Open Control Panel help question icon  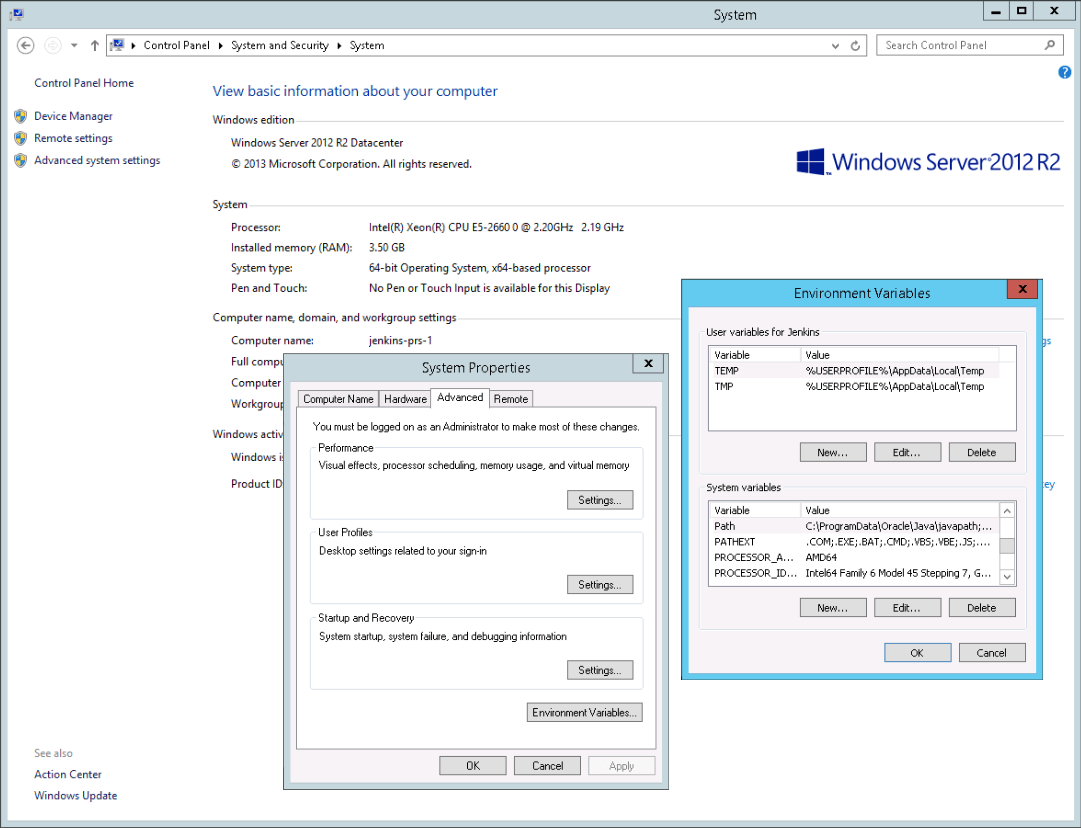click(1065, 73)
